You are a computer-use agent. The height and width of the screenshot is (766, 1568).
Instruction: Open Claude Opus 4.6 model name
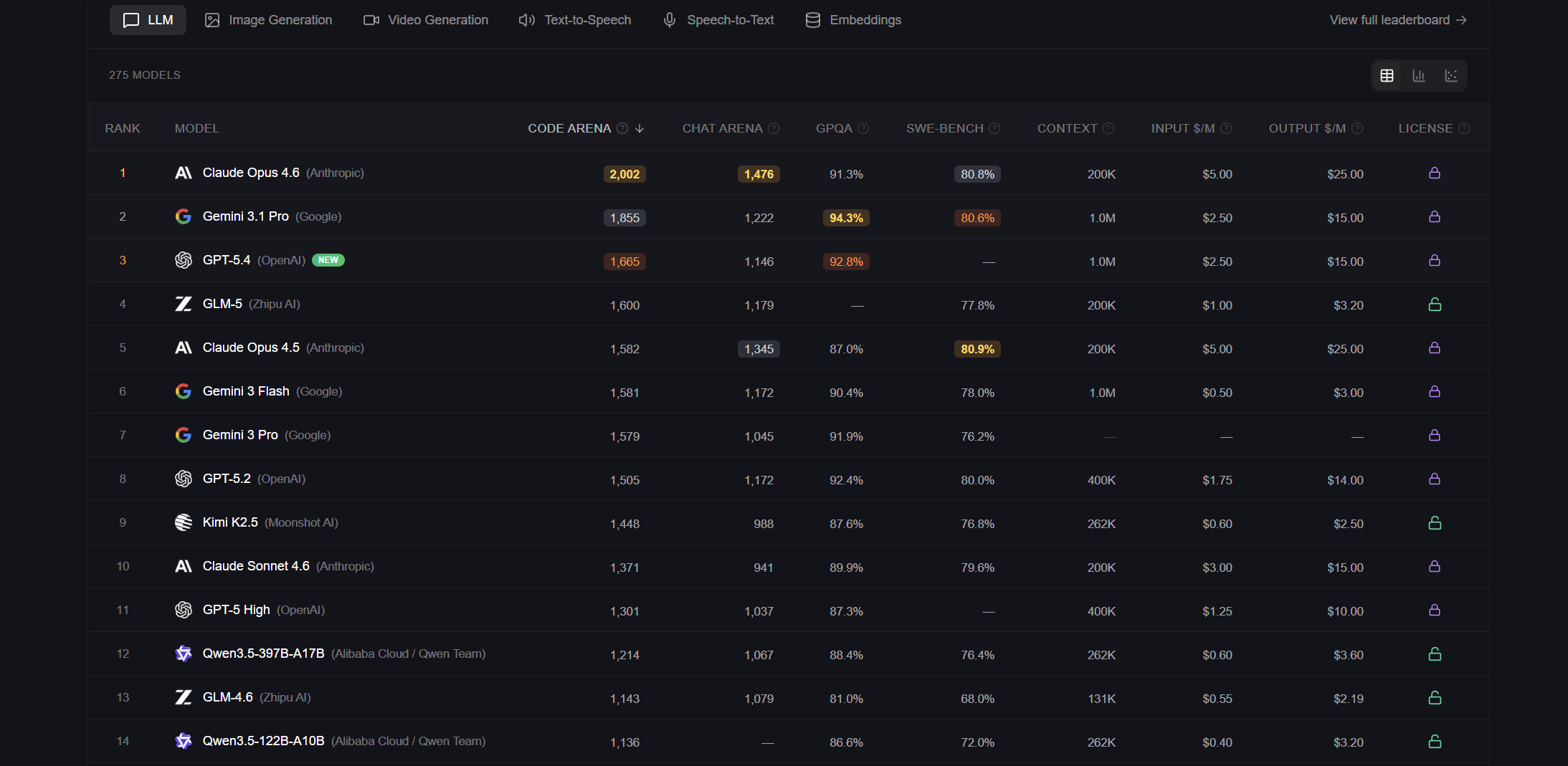pos(251,173)
